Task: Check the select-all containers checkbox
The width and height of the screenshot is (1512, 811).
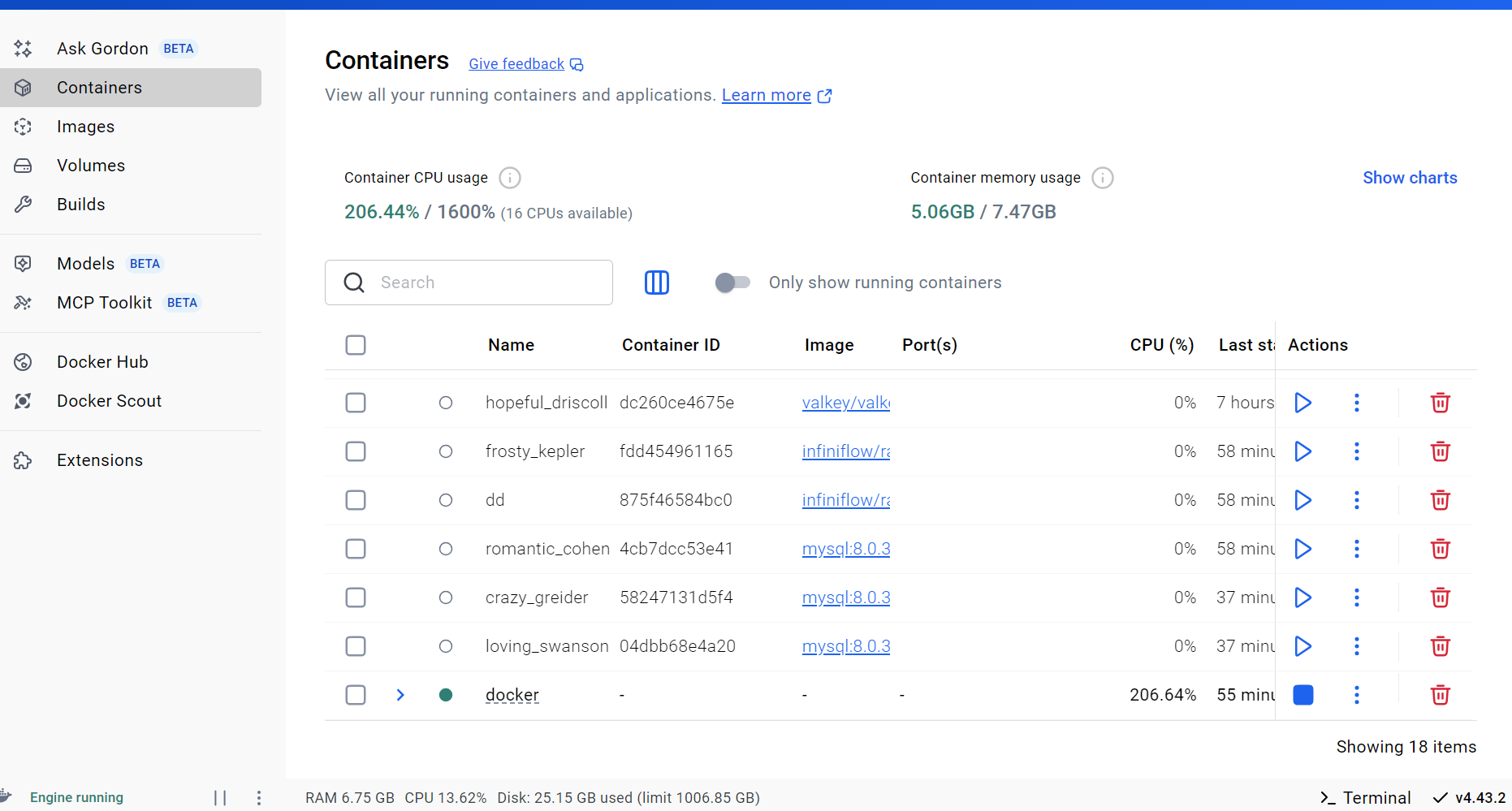Action: point(356,345)
